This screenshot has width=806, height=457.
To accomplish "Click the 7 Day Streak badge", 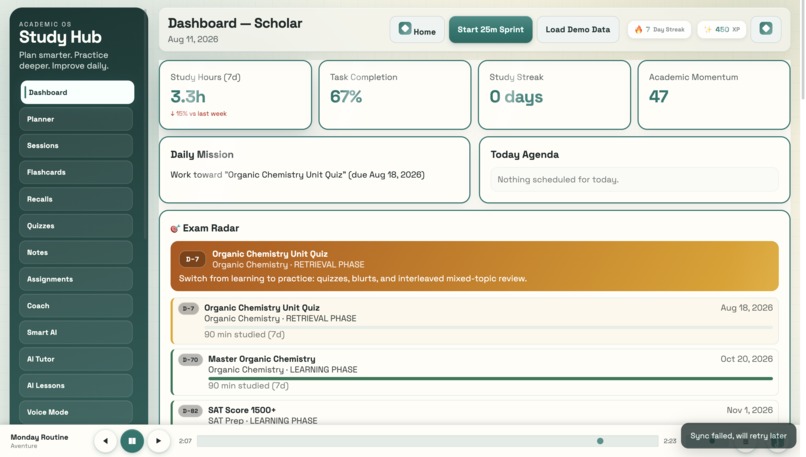I will click(660, 30).
